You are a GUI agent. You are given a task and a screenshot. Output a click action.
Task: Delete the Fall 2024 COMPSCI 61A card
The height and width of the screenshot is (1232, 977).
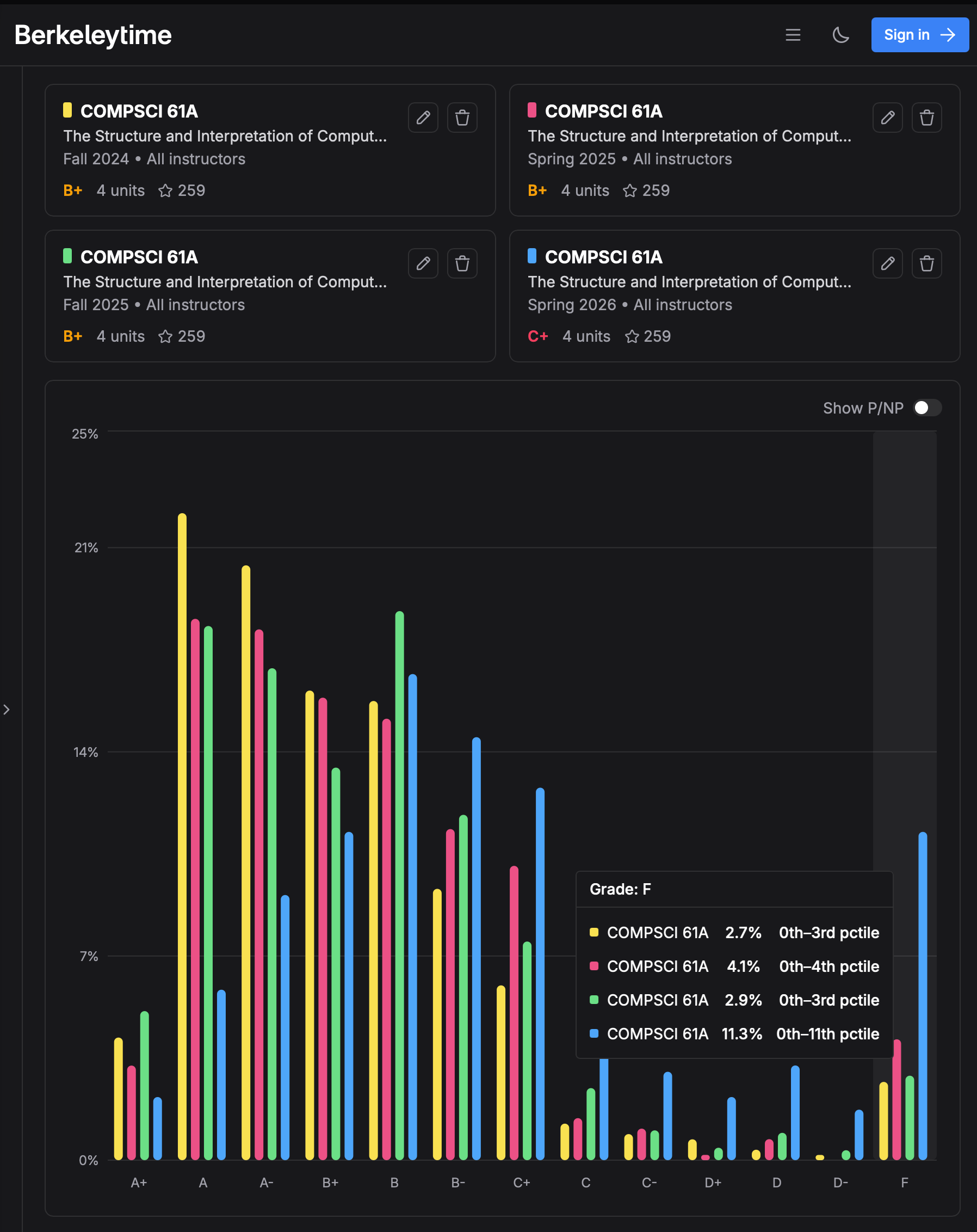click(462, 118)
